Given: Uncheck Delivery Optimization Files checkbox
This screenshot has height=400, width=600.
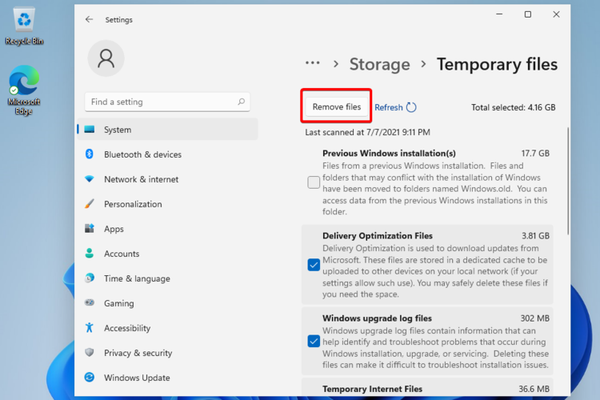Looking at the screenshot, I should (313, 264).
